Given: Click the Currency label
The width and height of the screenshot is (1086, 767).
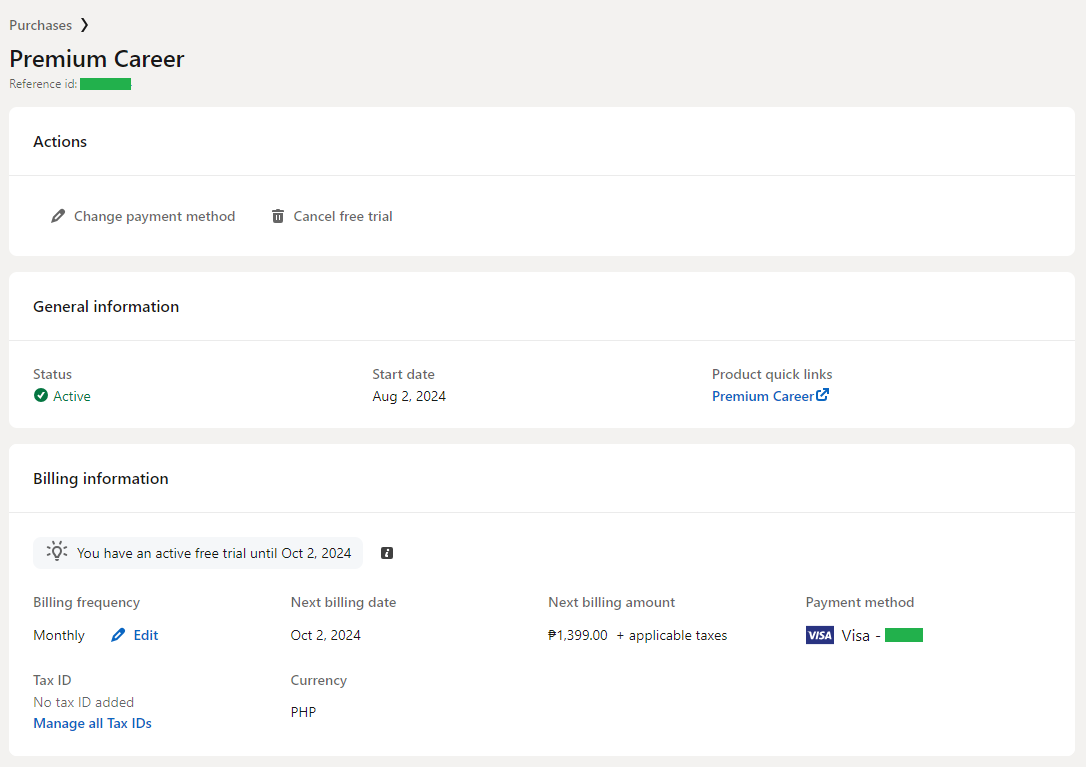Looking at the screenshot, I should (319, 680).
